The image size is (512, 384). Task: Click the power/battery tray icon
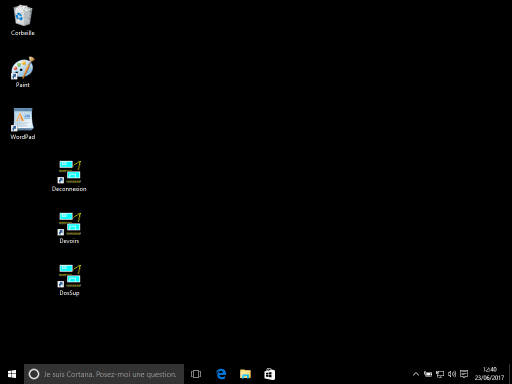[428, 374]
